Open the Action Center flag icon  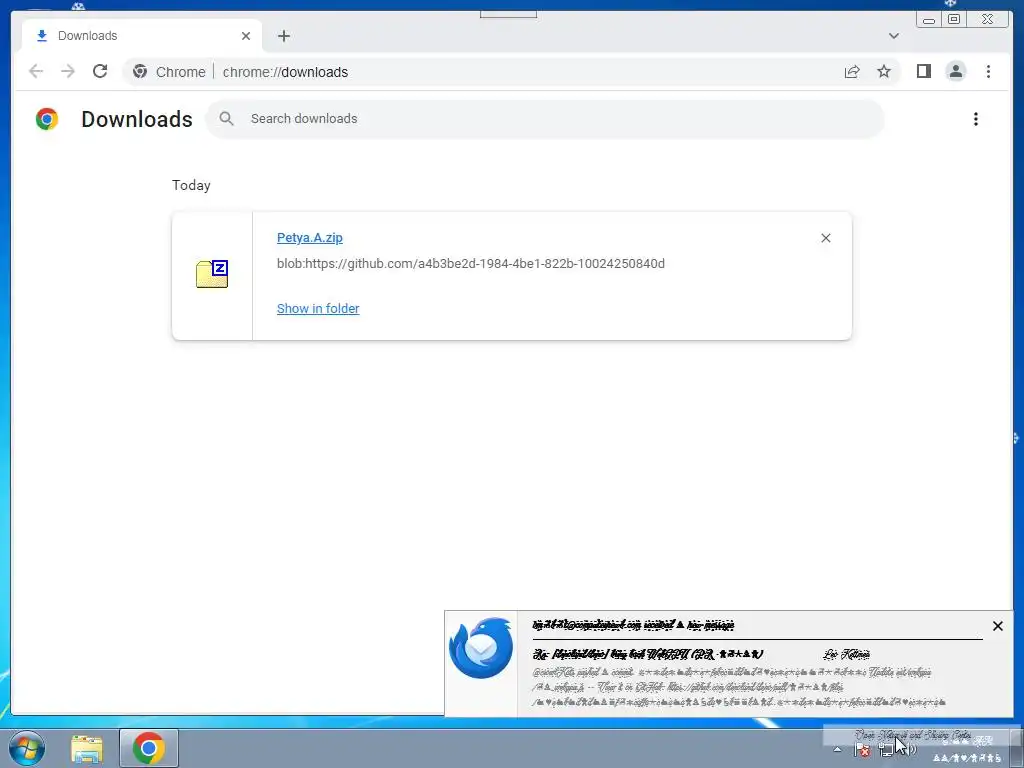click(x=862, y=750)
